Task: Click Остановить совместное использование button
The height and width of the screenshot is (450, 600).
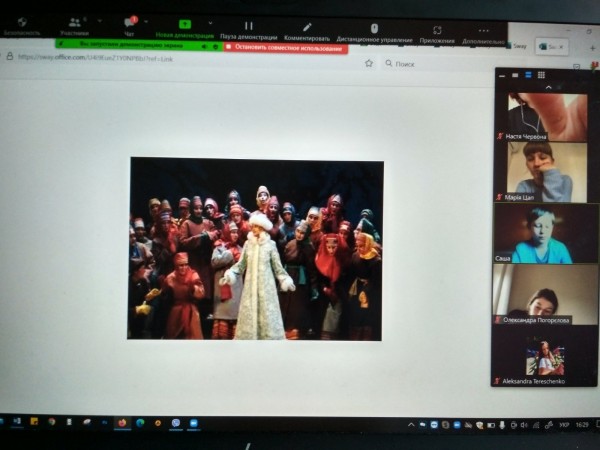Action: point(285,48)
